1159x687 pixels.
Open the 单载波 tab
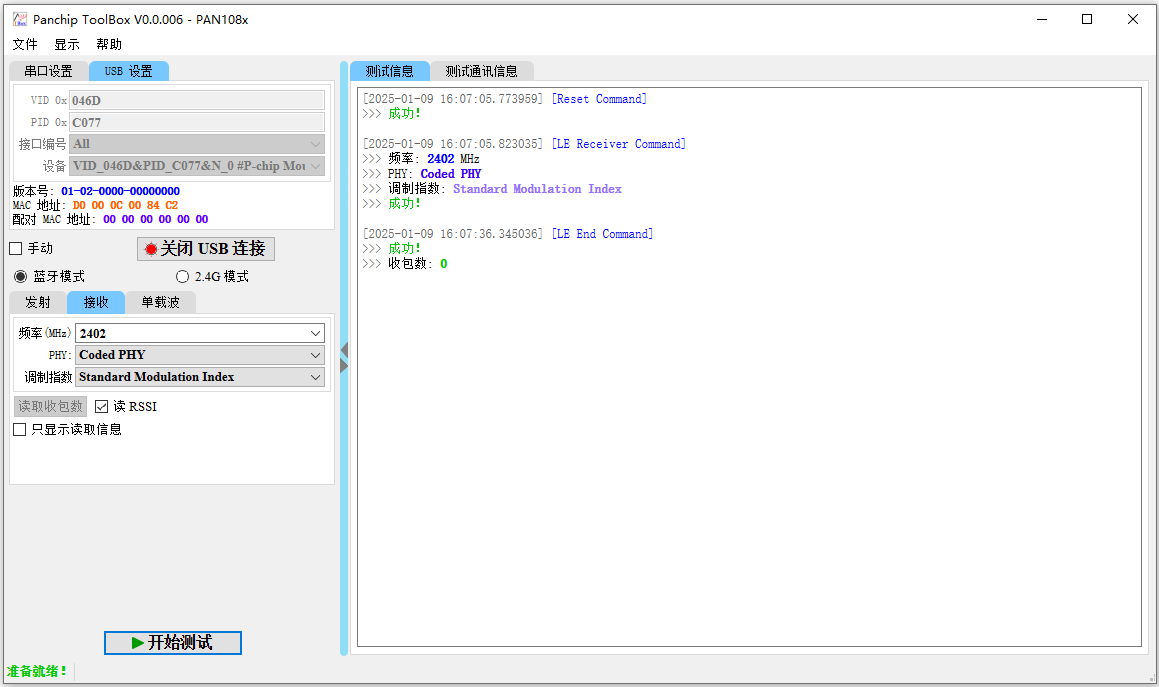160,302
